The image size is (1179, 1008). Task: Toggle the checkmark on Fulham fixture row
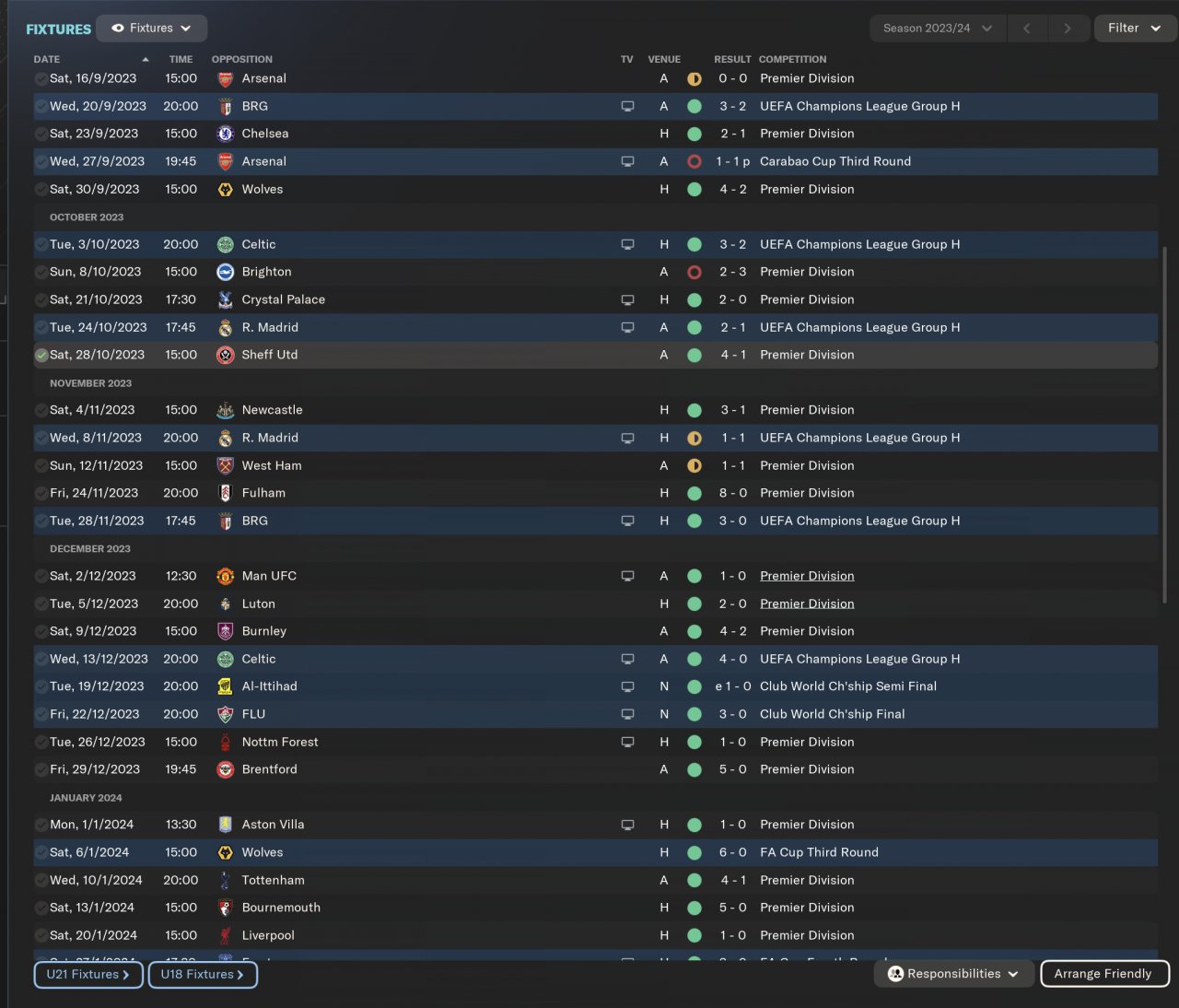click(x=41, y=494)
